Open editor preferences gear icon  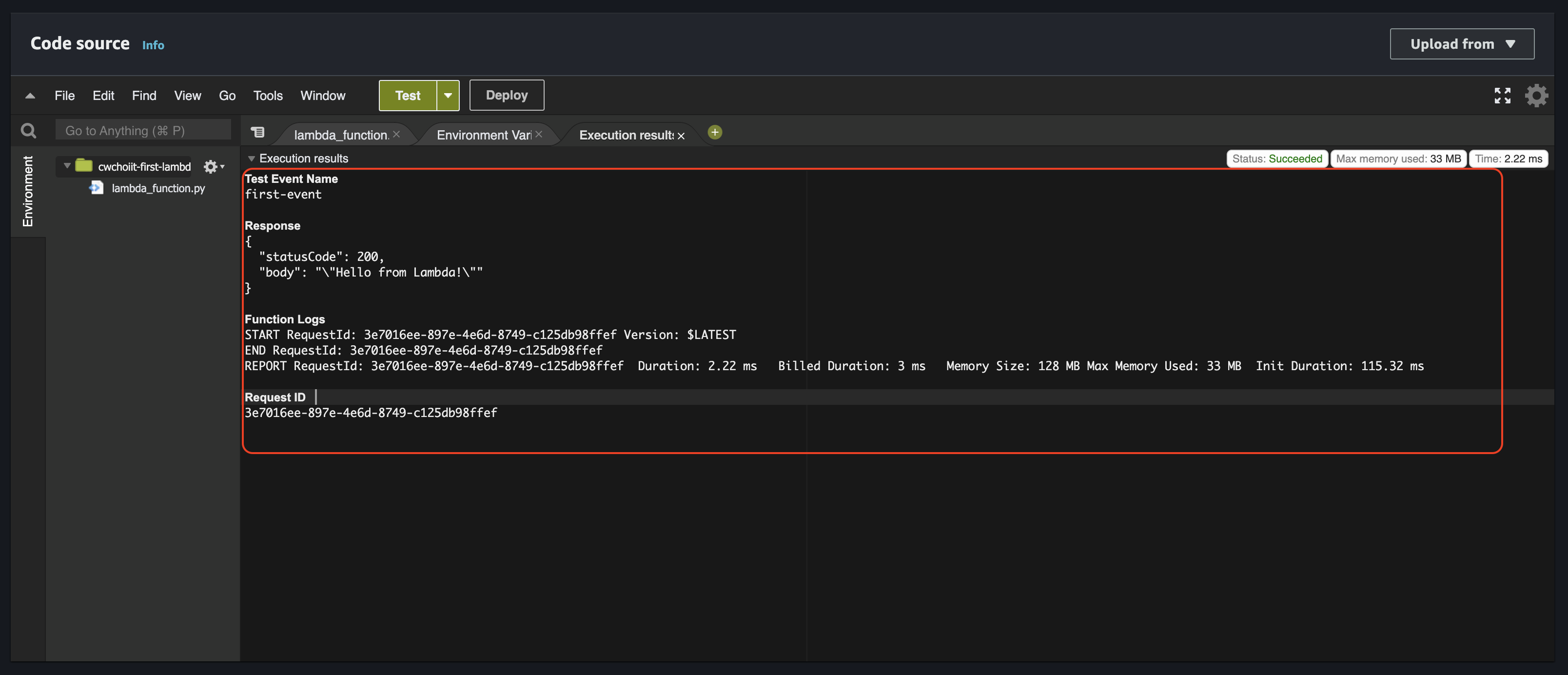[x=1536, y=96]
